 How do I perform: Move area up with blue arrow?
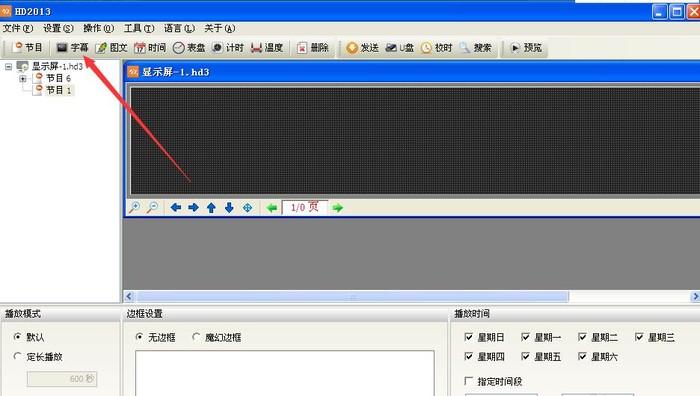[211, 207]
